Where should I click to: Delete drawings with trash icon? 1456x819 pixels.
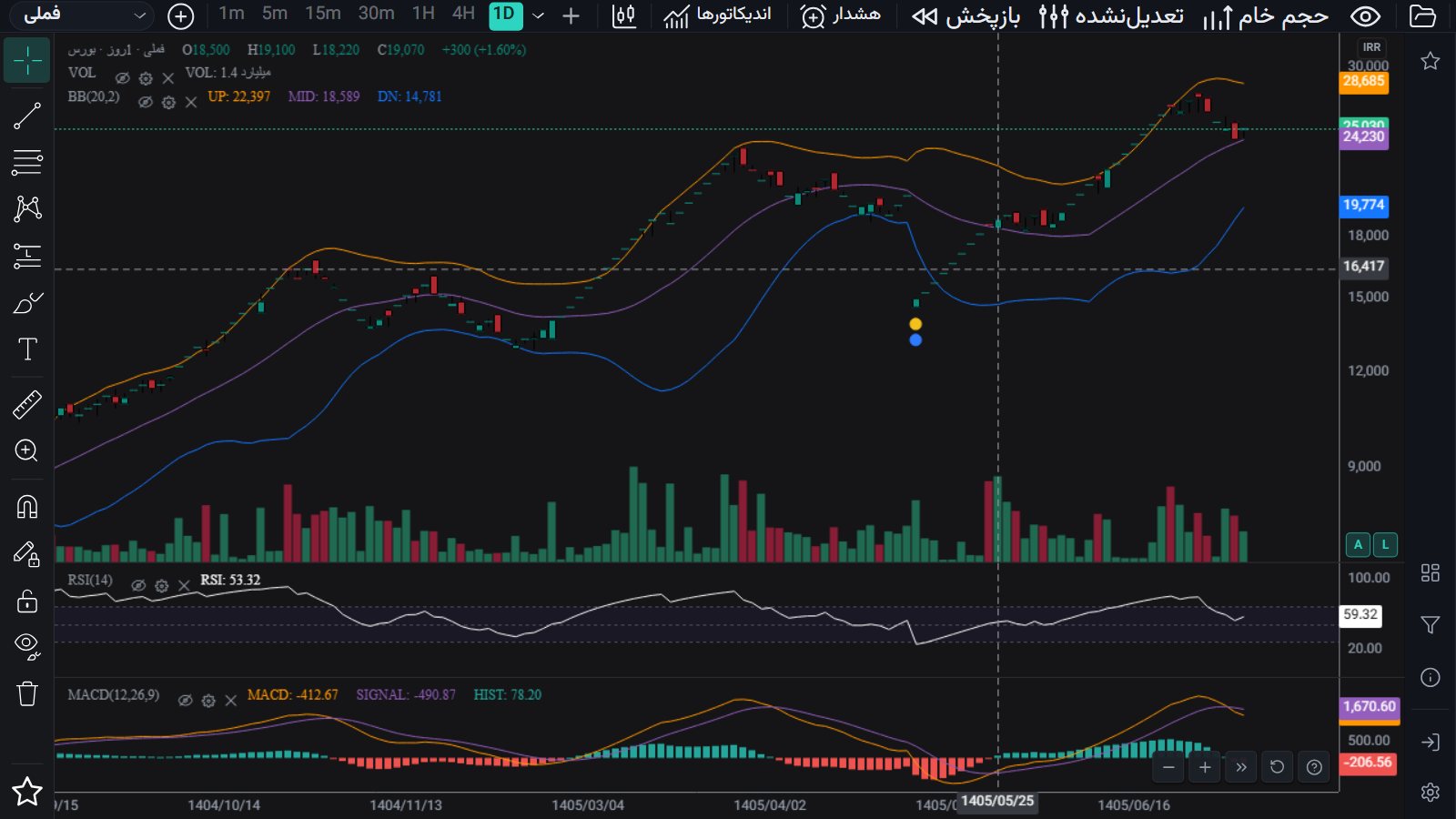tap(27, 693)
